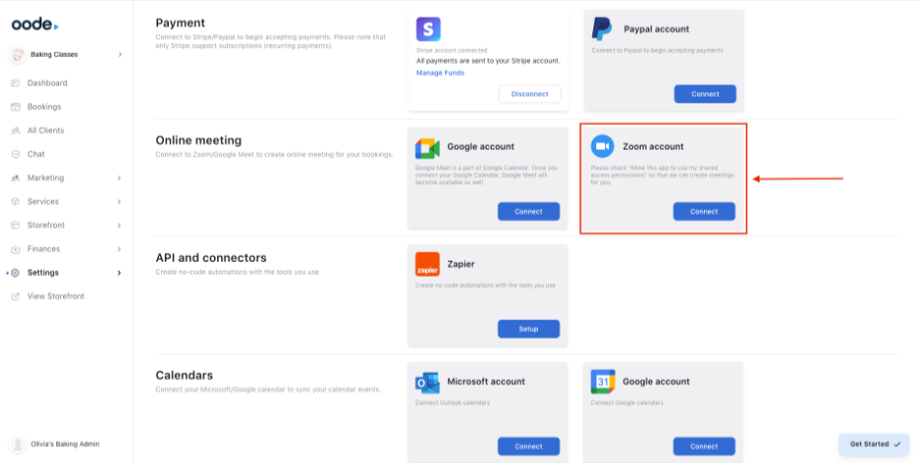The height and width of the screenshot is (463, 920).
Task: Click the Zapier logo icon
Action: pos(427,264)
